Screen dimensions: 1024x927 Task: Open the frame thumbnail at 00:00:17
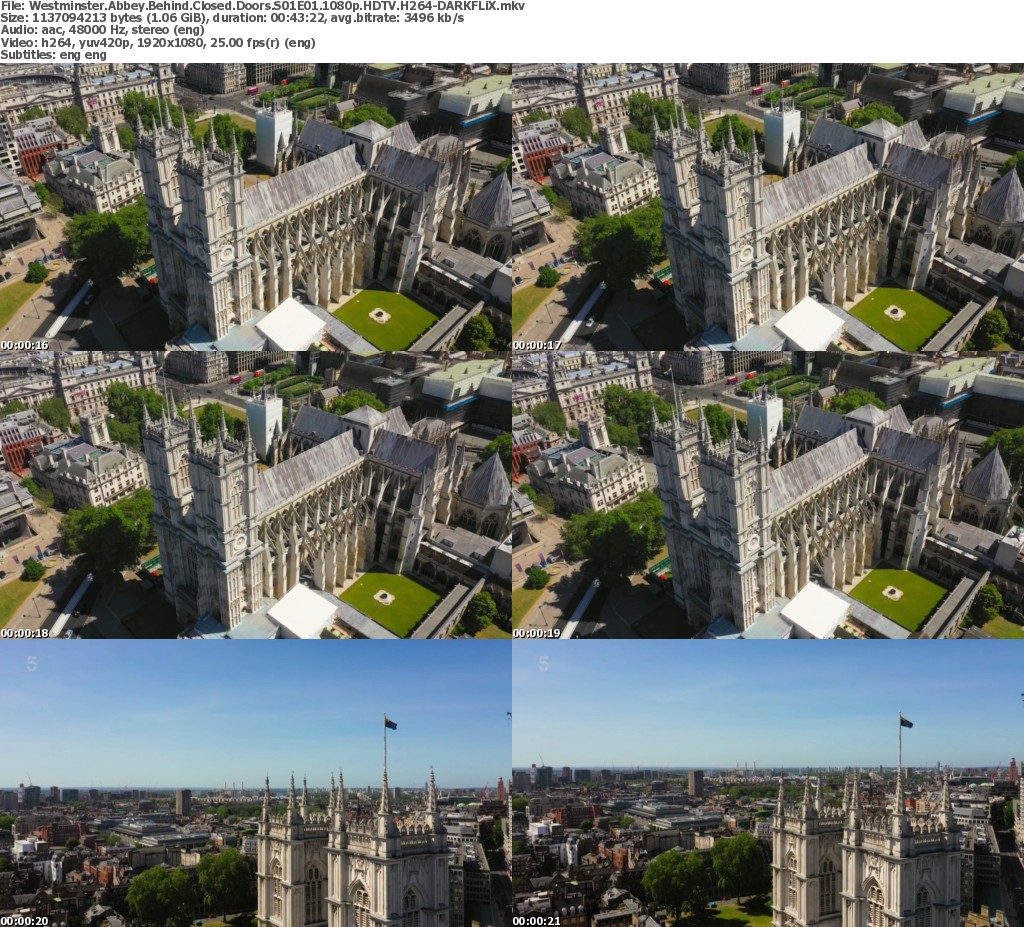coord(768,206)
